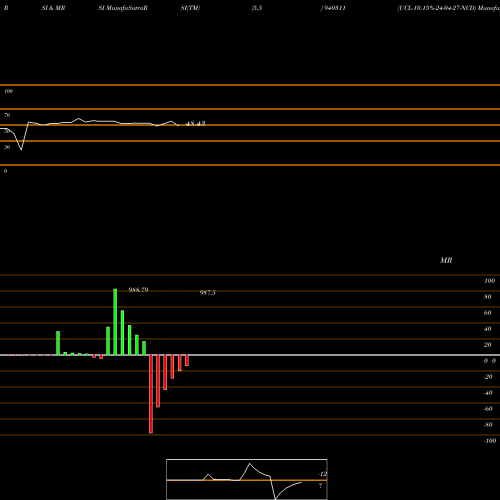This screenshot has width=500, height=500.
Task: Click the longest red histogram bar
Action: tap(151, 394)
